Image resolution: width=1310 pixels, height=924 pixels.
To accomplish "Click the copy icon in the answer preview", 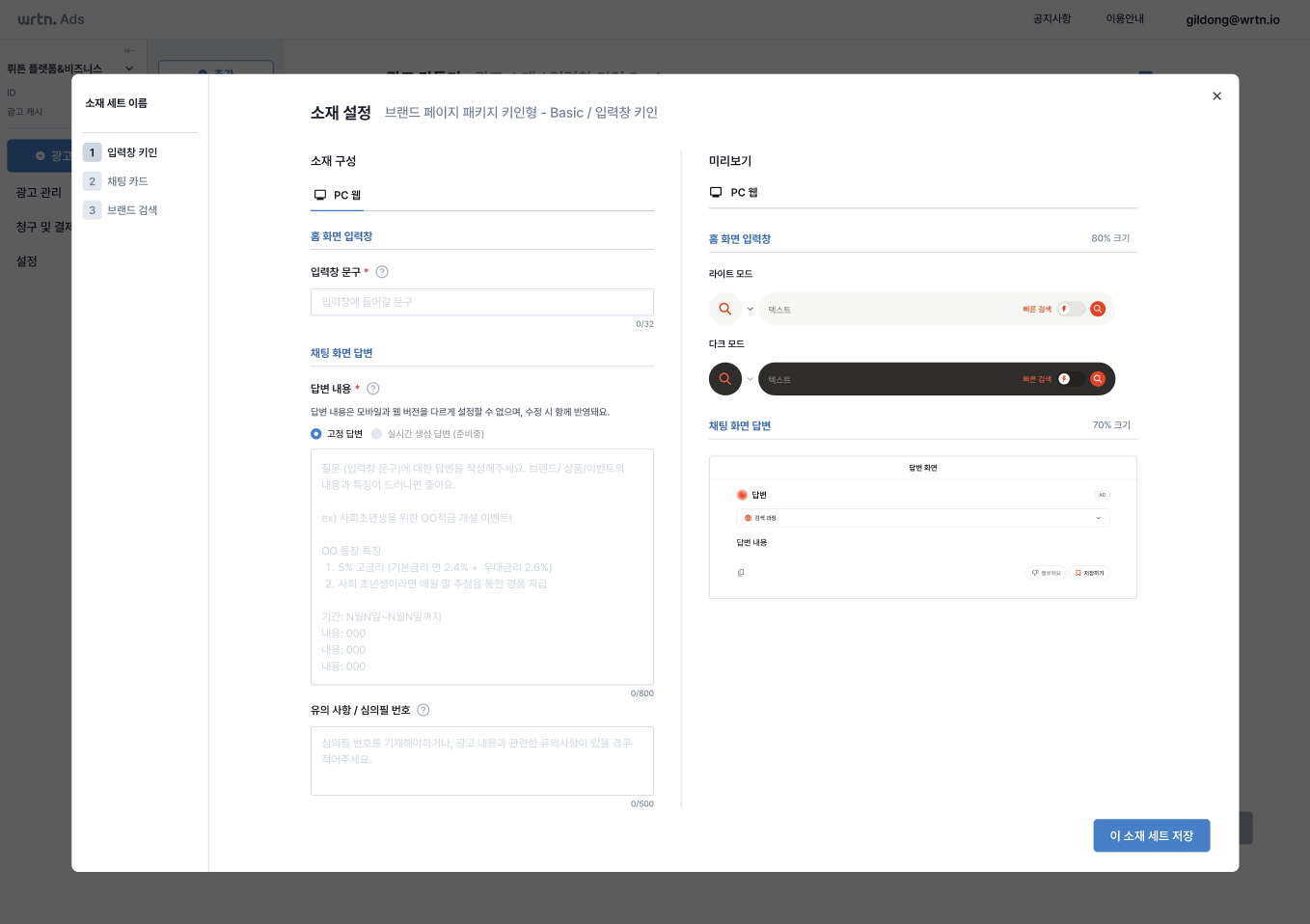I will tap(741, 573).
